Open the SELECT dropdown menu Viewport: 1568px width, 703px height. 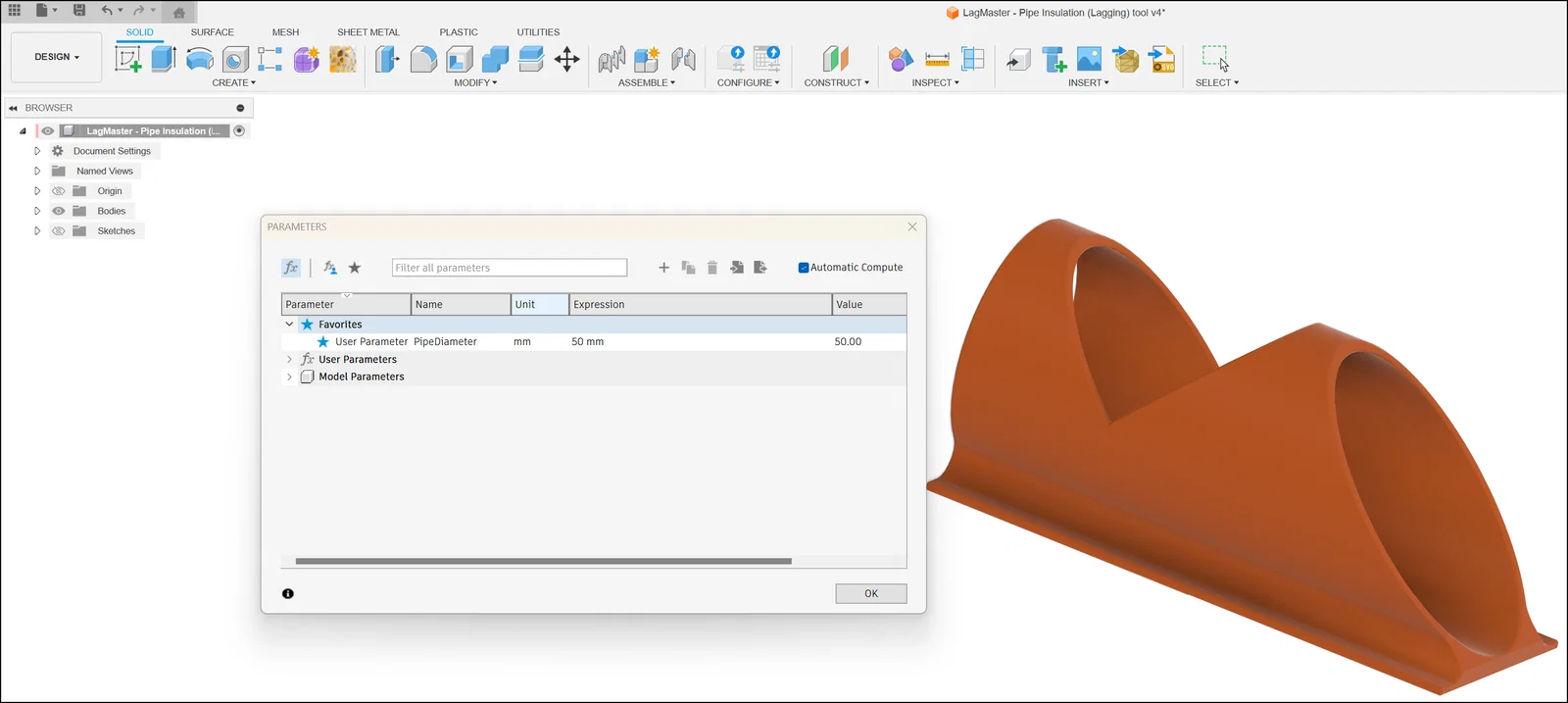[x=1216, y=82]
